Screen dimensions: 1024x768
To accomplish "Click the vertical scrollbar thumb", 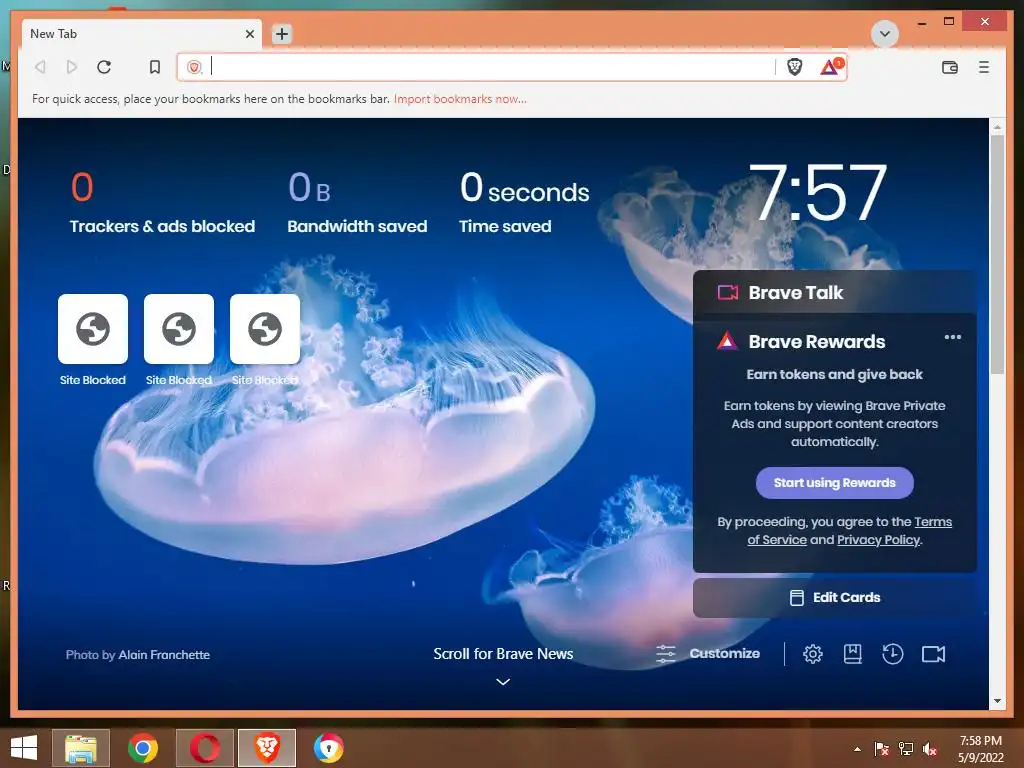I will [x=997, y=255].
